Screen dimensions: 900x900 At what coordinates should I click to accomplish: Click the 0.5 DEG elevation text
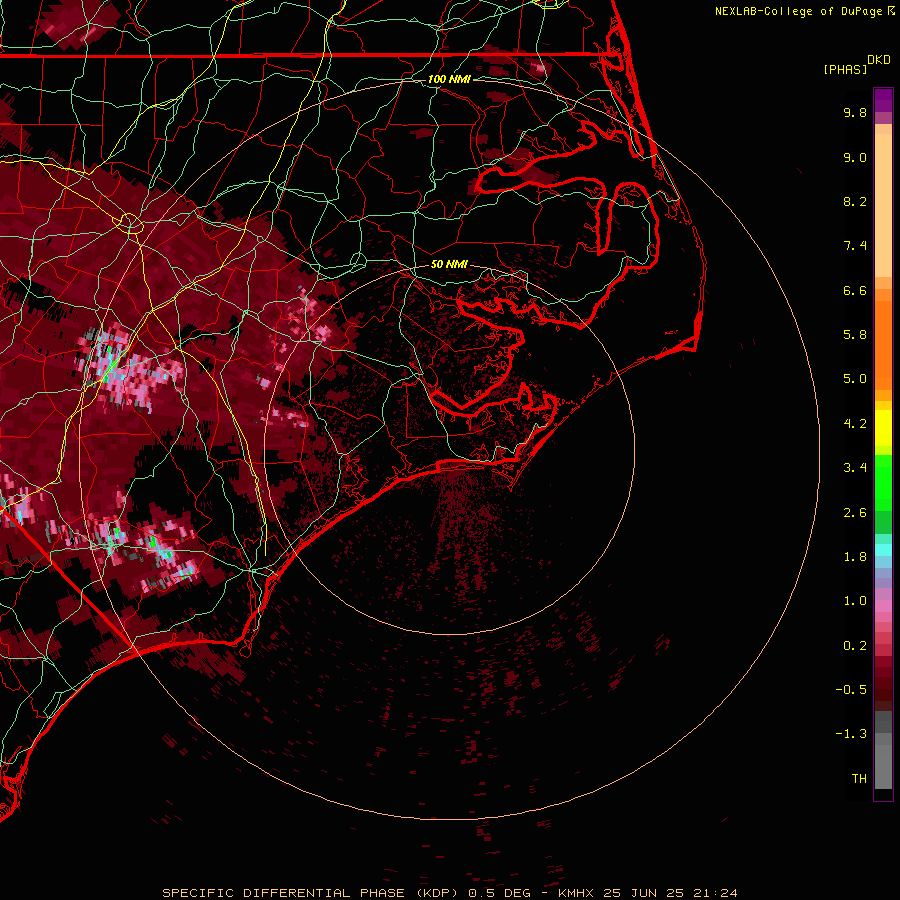501,893
